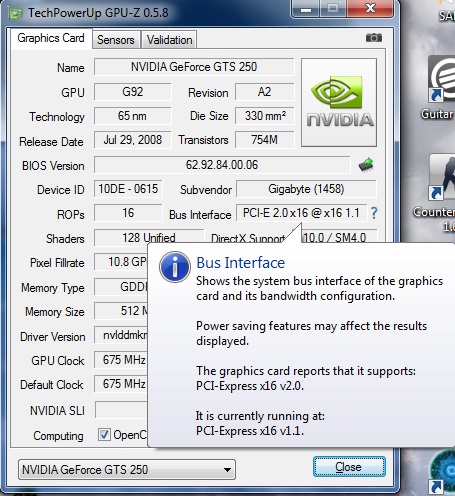The width and height of the screenshot is (455, 496).
Task: Click the info icon in Bus Interface tooltip
Action: 175,267
